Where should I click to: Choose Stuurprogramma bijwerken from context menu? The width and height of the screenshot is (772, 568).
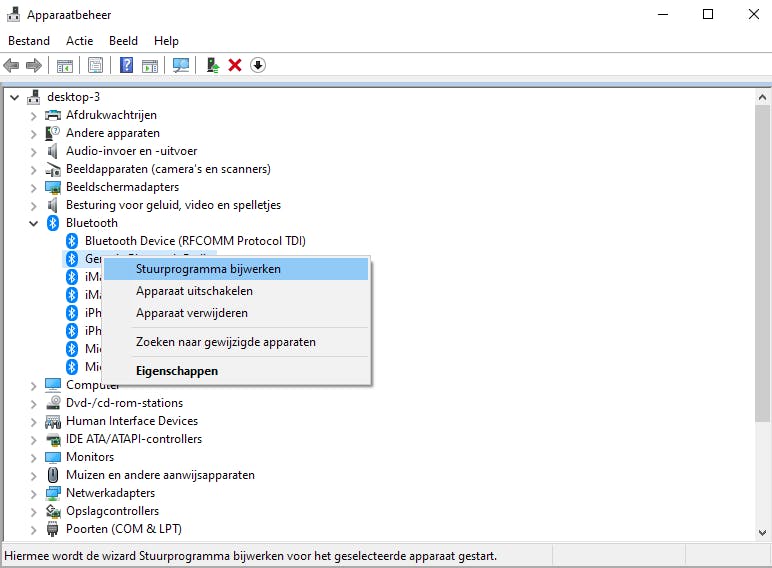[236, 269]
